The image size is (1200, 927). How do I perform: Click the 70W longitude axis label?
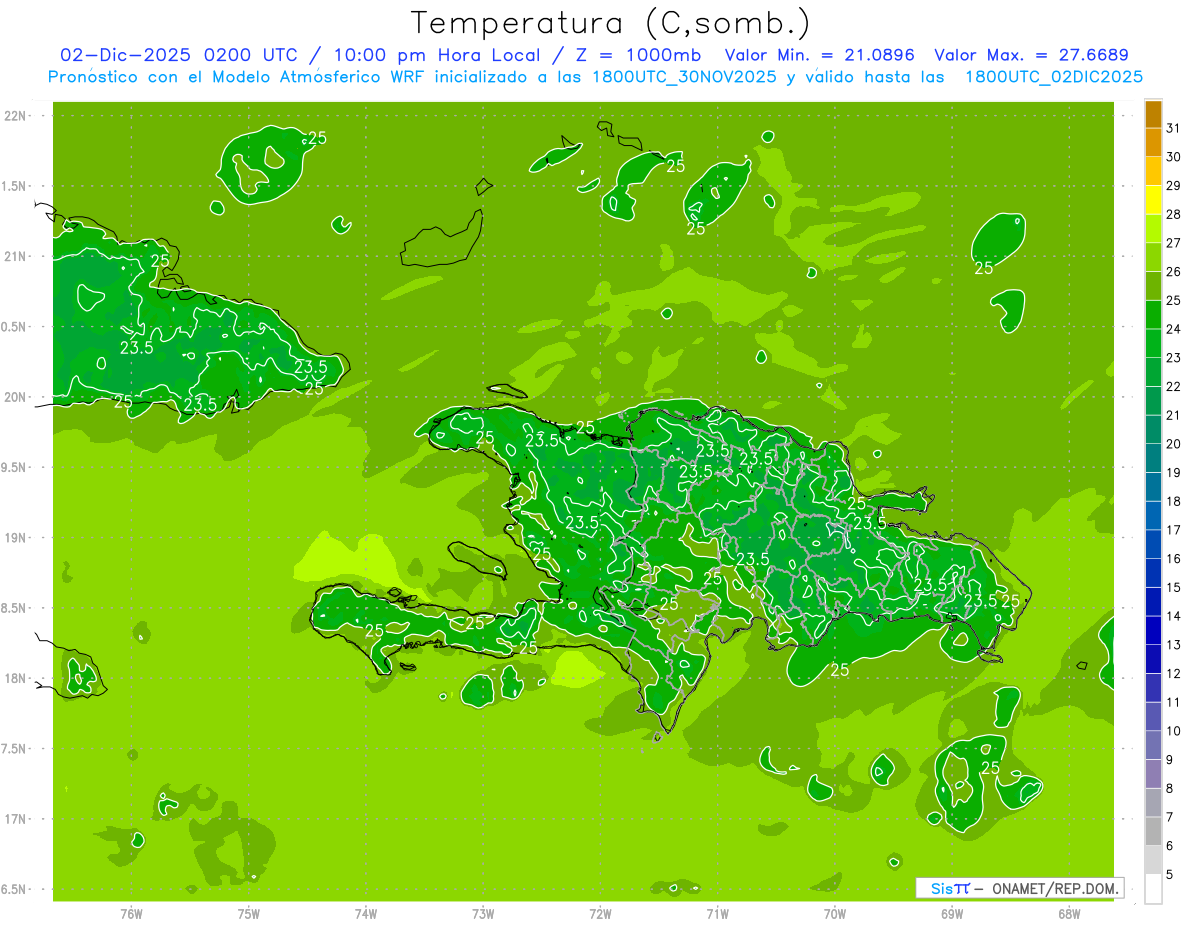835,914
